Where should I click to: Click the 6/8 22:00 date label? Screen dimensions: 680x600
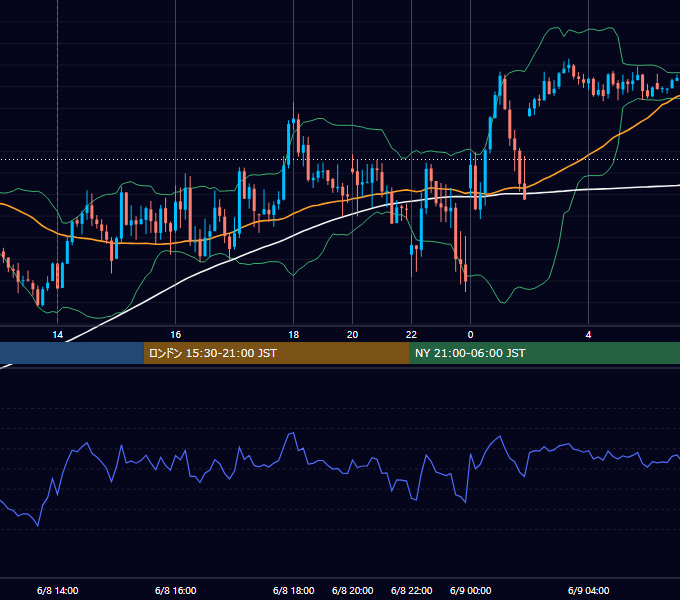coord(412,590)
